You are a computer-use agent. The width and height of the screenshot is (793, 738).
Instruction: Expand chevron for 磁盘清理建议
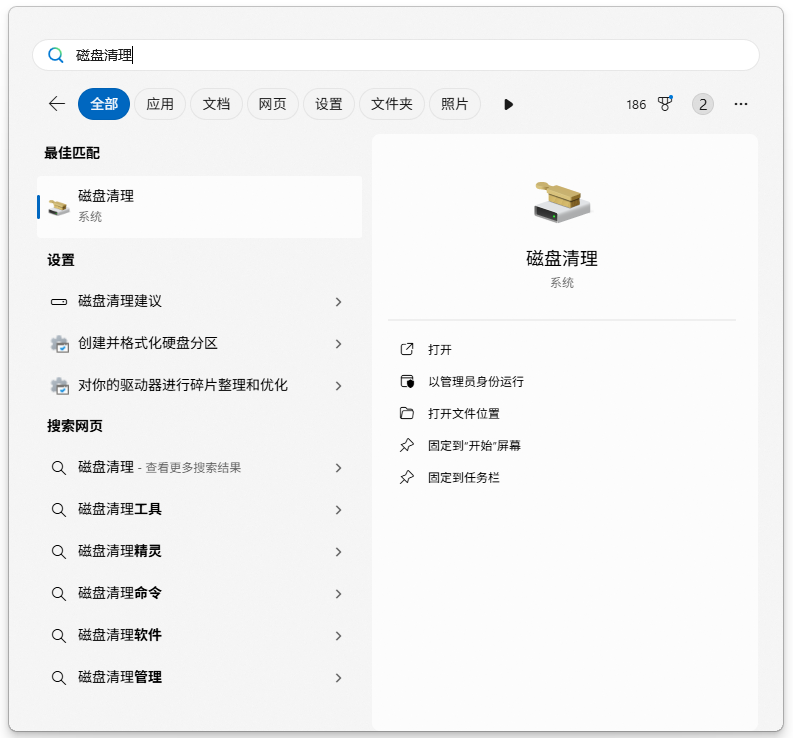coord(339,302)
